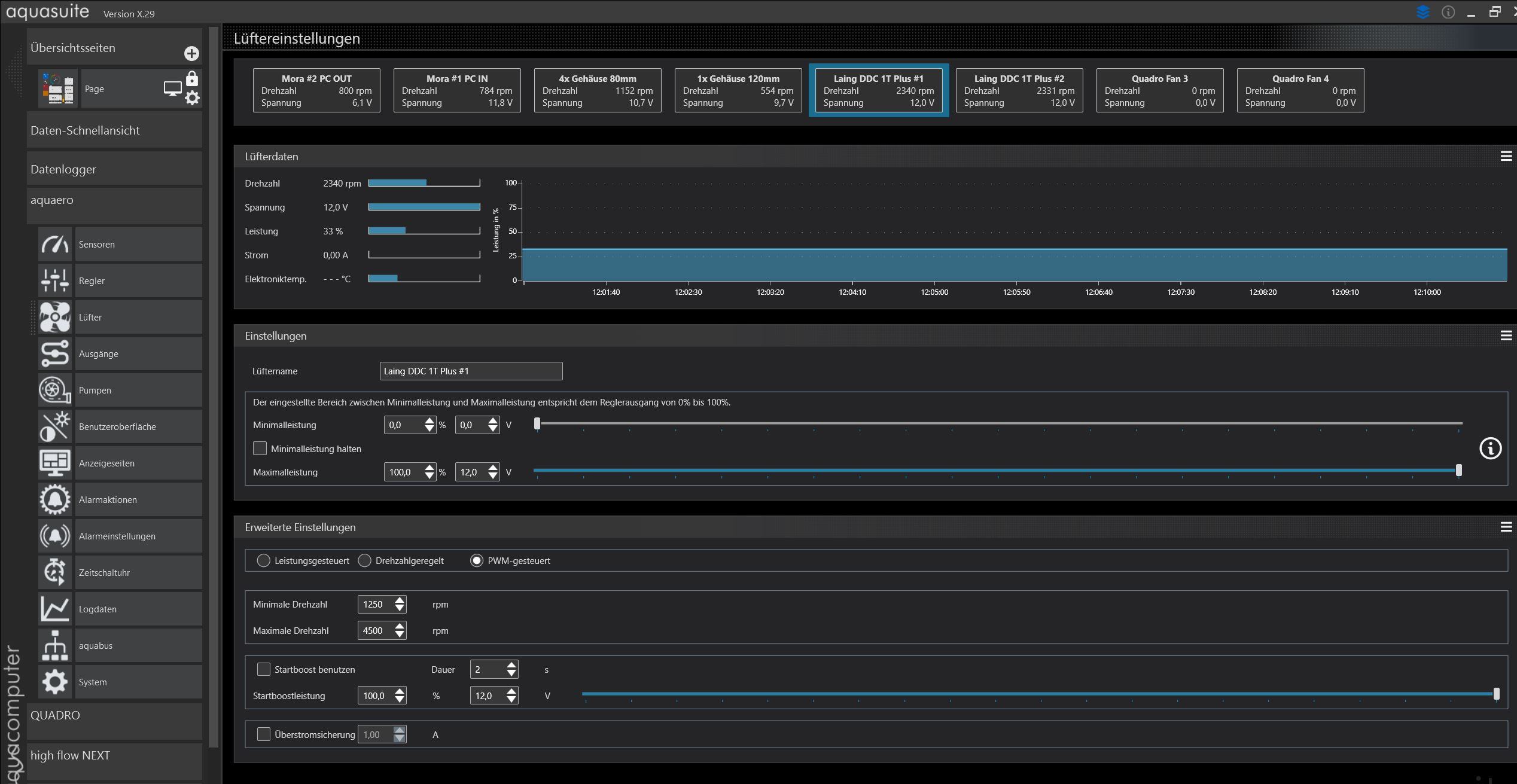The height and width of the screenshot is (784, 1517).
Task: Click Maximalleistung percent stepper arrows
Action: click(429, 472)
